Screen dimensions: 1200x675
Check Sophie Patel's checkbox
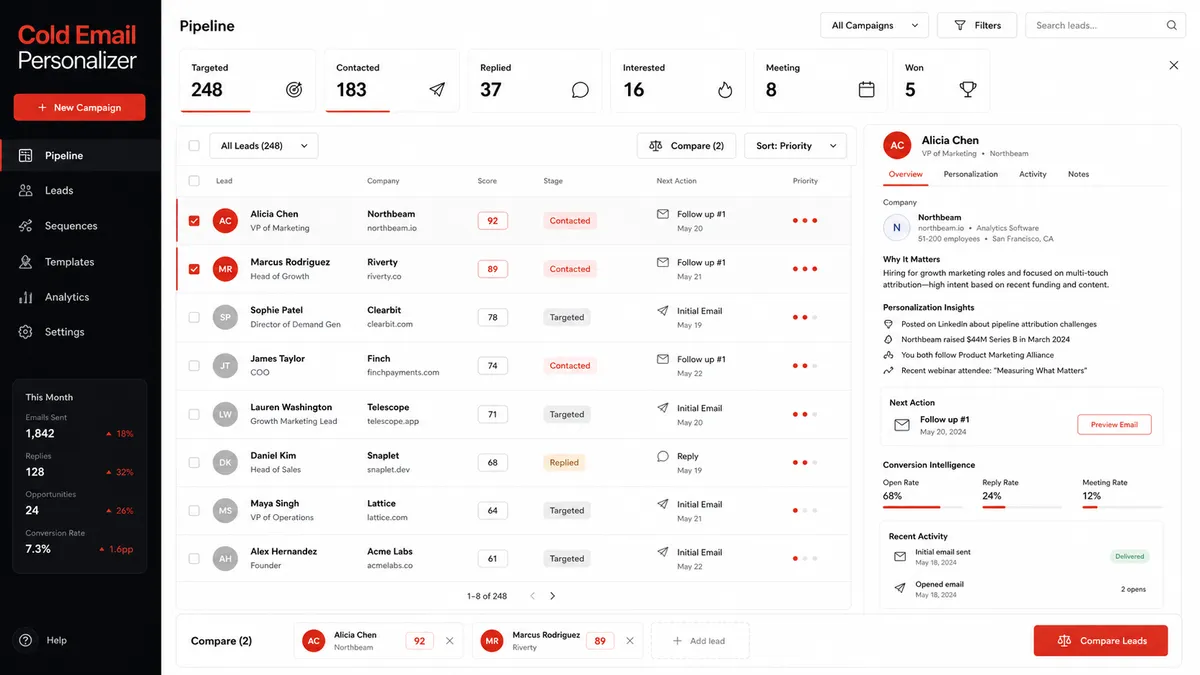[194, 317]
